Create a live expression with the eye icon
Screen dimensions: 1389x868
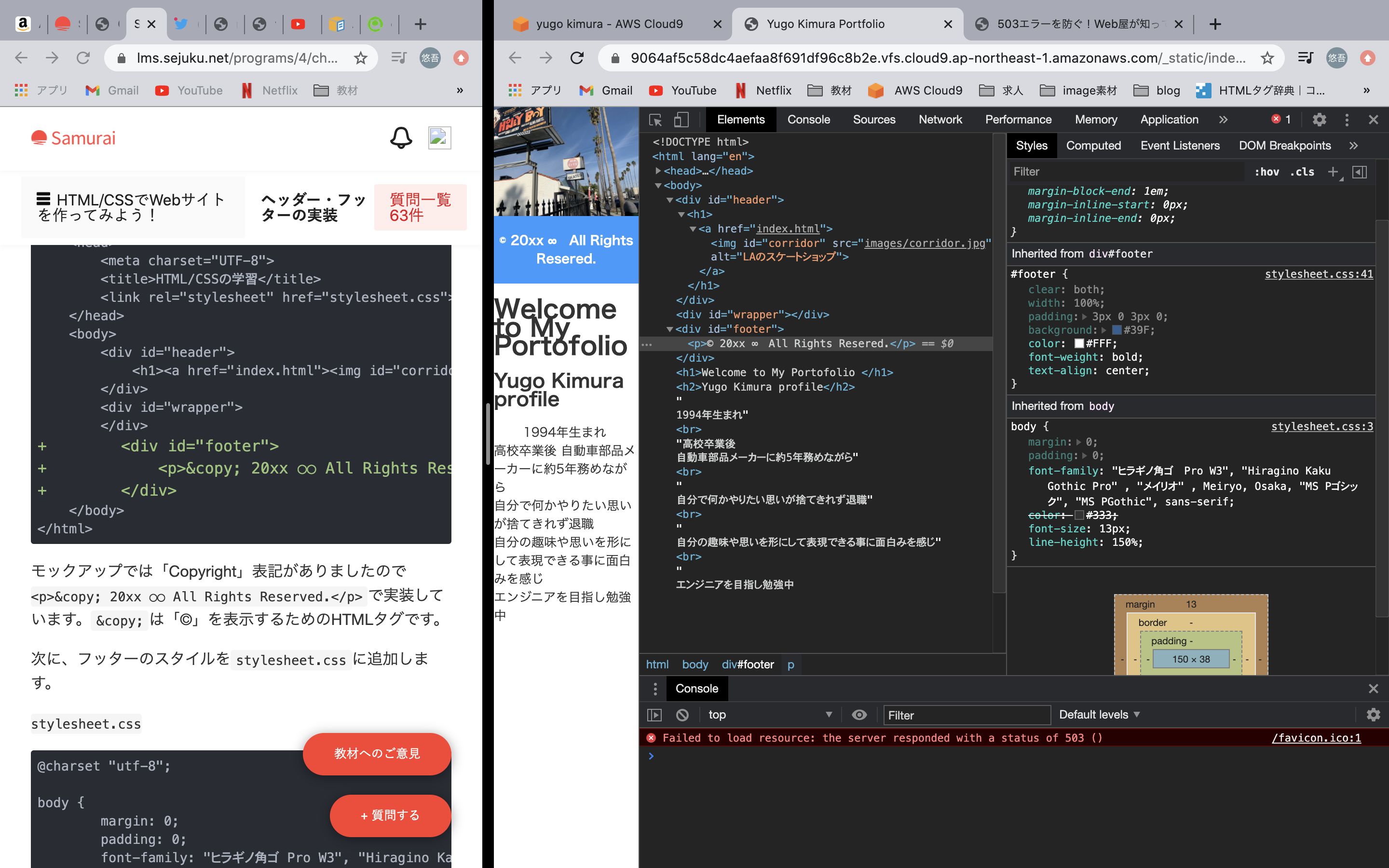tap(859, 715)
